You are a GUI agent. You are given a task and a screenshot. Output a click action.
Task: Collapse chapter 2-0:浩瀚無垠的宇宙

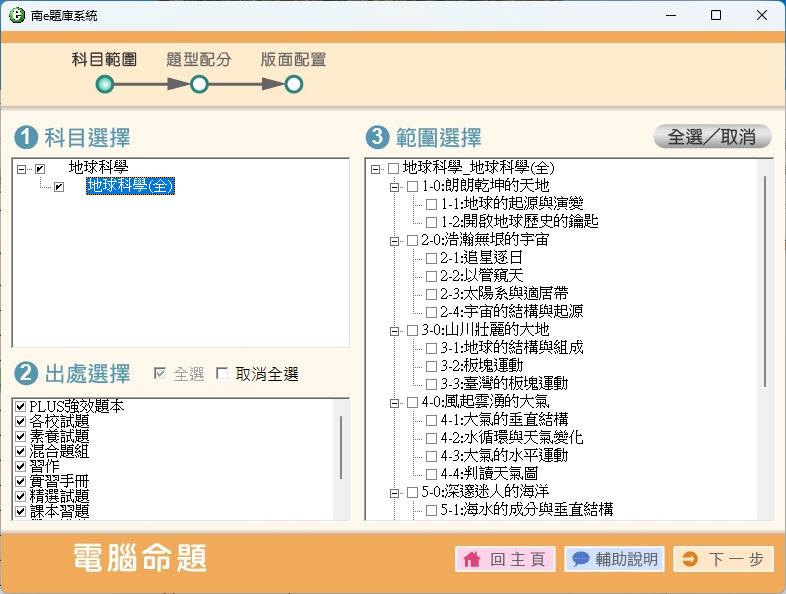click(x=395, y=242)
